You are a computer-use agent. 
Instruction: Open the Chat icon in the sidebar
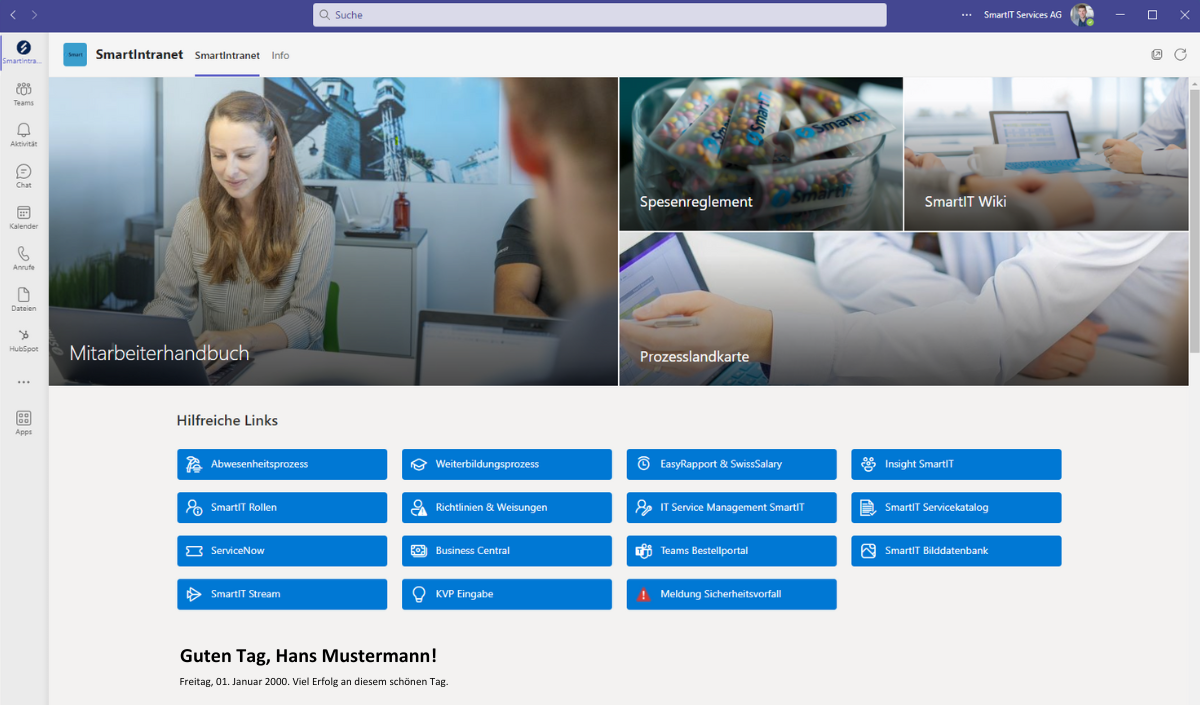coord(23,176)
